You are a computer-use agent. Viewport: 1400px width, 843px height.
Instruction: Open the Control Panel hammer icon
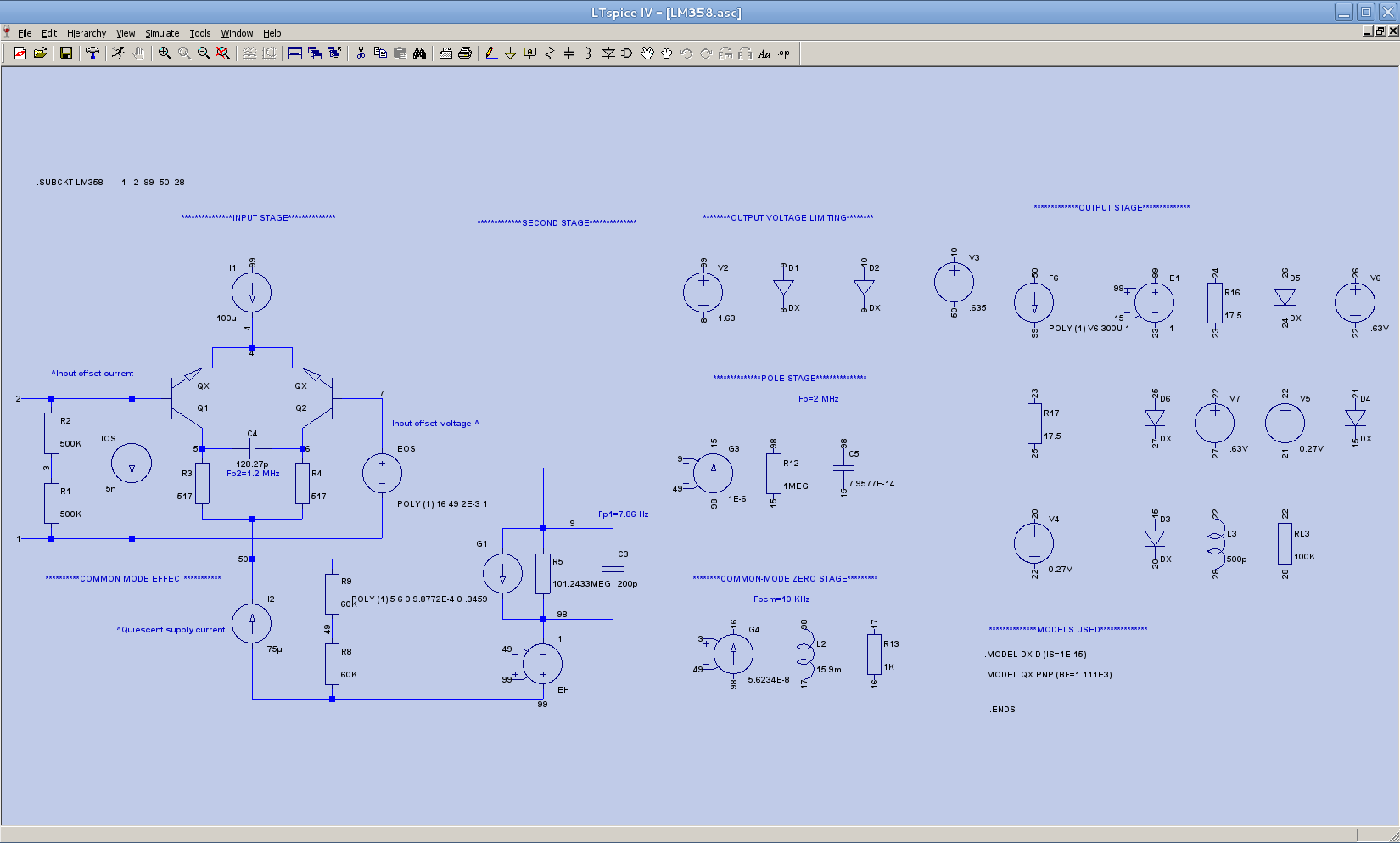click(92, 53)
